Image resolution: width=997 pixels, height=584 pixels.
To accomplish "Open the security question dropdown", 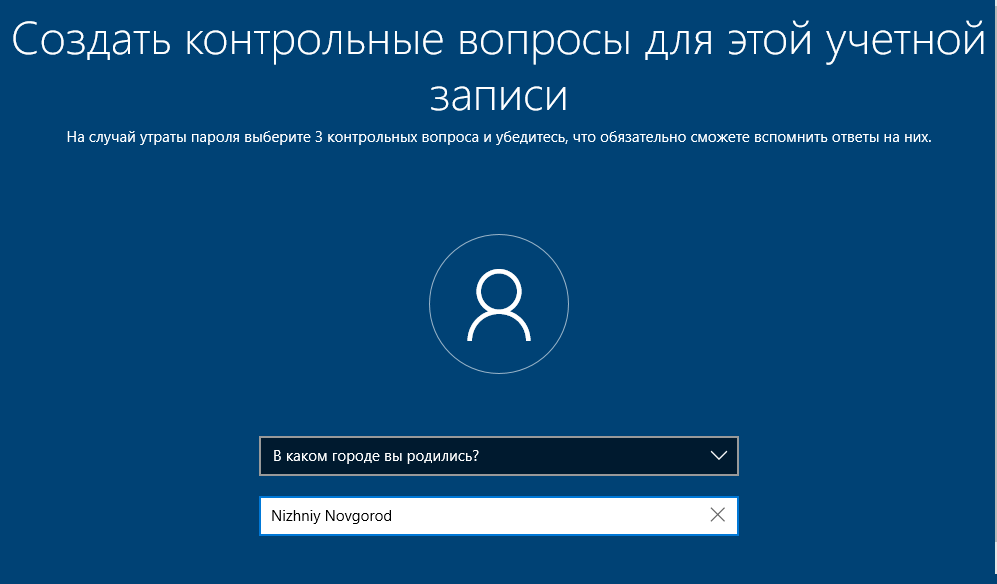I will pyautogui.click(x=498, y=455).
